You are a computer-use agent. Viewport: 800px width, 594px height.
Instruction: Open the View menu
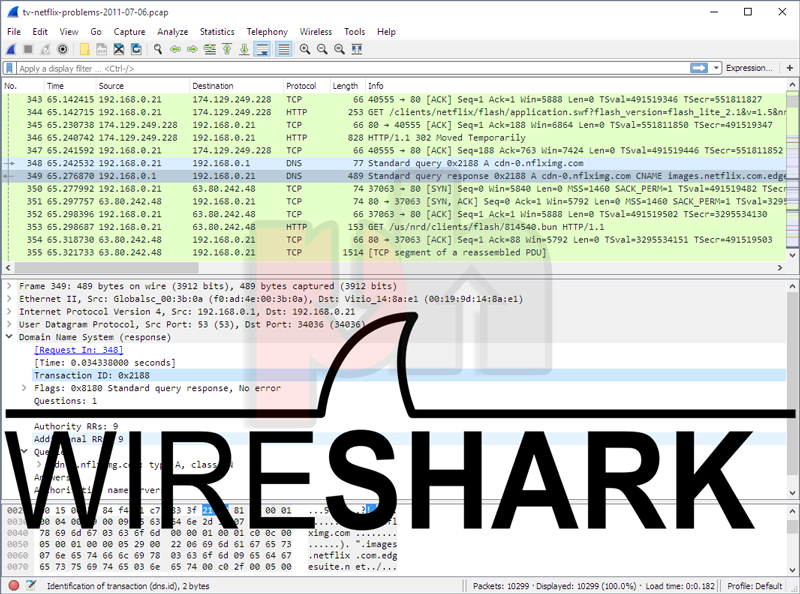(x=69, y=32)
